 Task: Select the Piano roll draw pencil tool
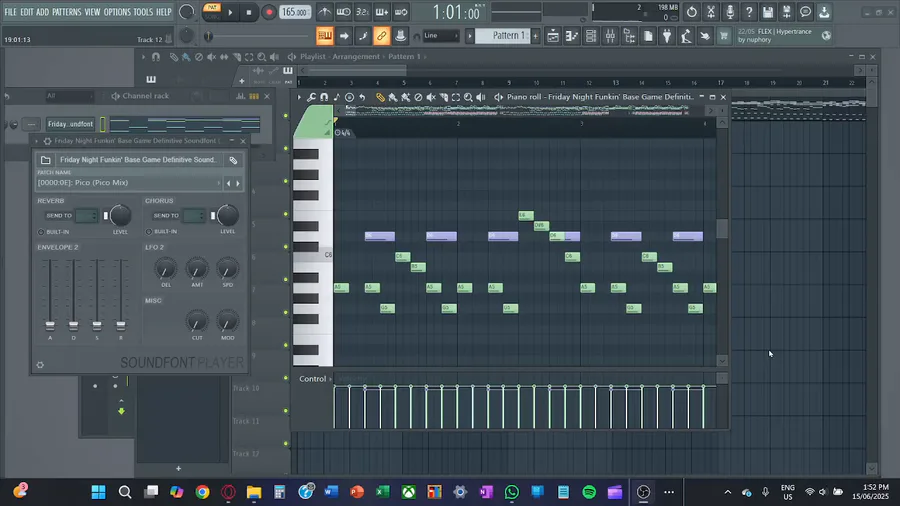tap(380, 98)
